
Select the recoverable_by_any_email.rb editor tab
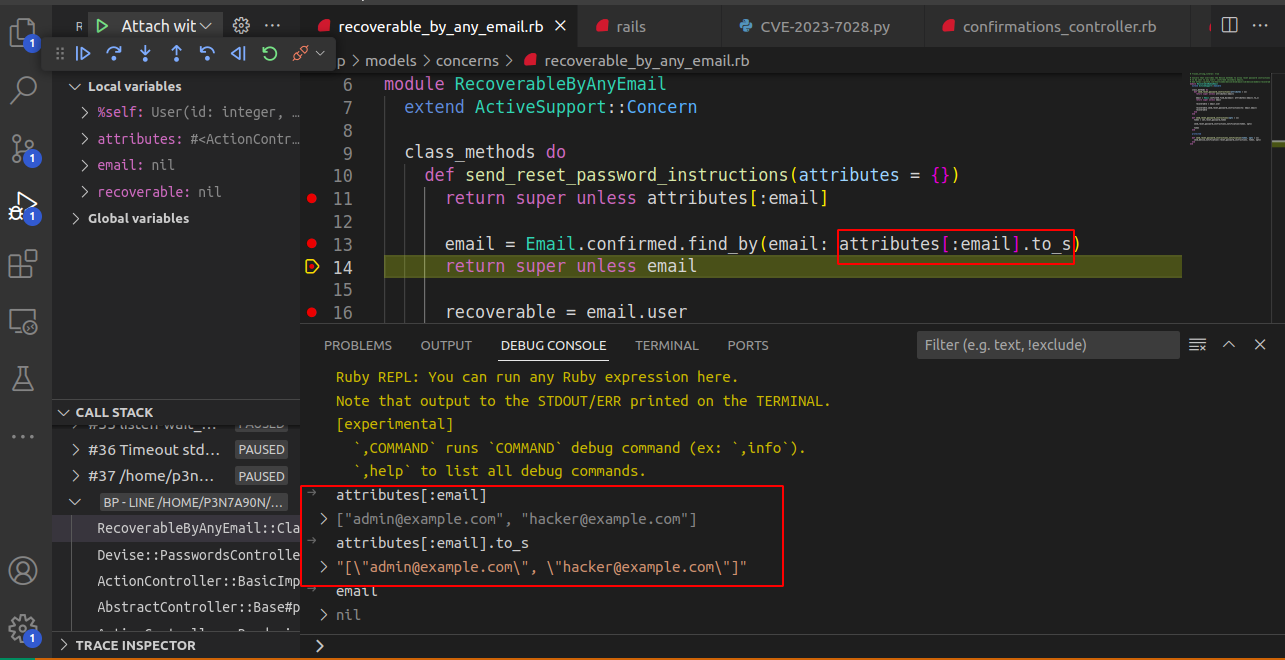coord(439,26)
